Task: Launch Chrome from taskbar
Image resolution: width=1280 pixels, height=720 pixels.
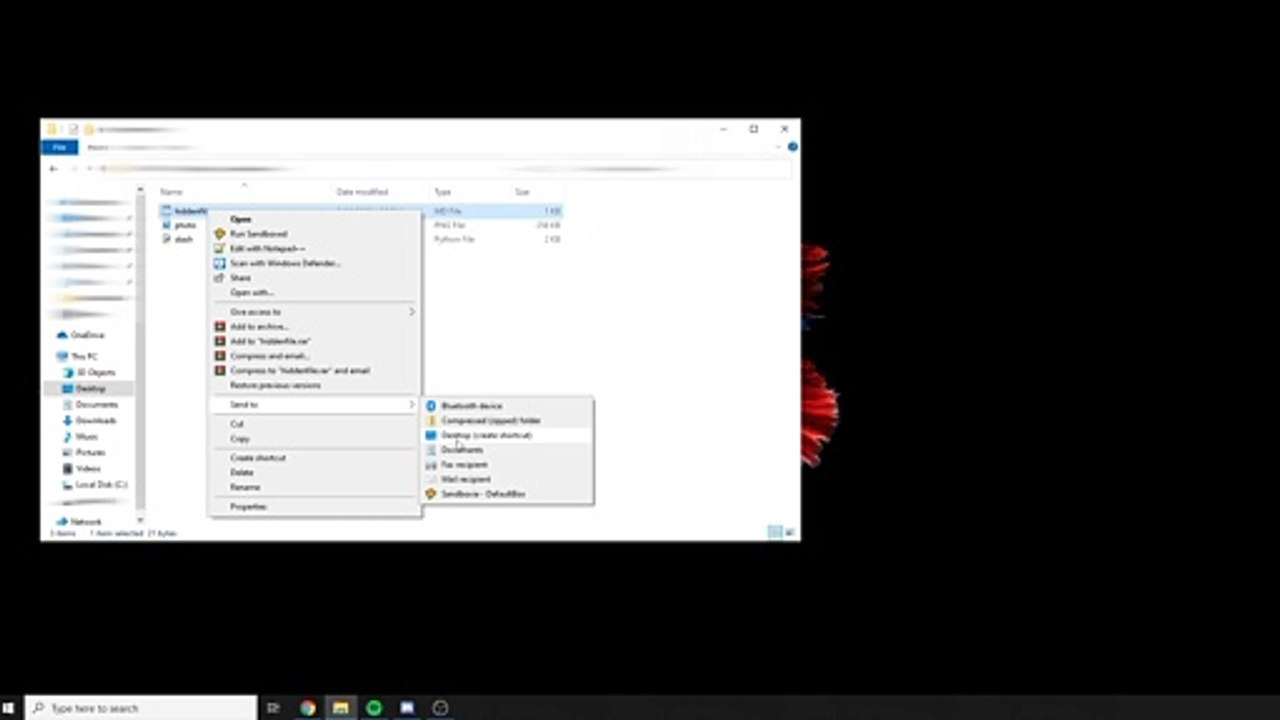Action: coord(307,708)
